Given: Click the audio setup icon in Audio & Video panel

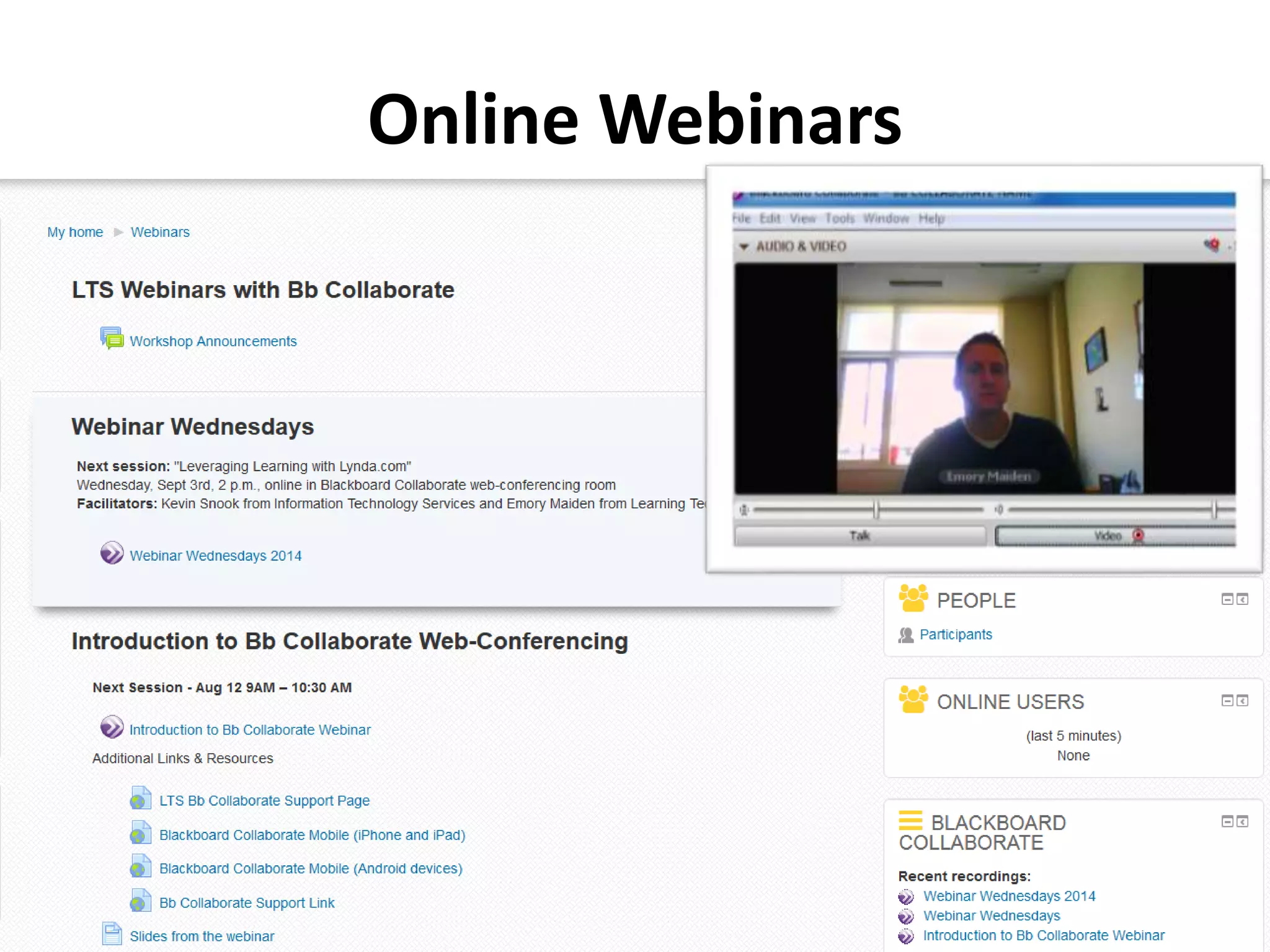Looking at the screenshot, I should (1212, 245).
